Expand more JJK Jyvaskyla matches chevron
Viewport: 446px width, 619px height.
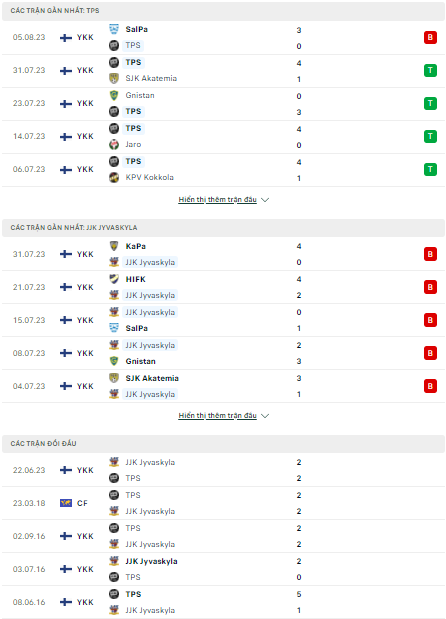265,416
